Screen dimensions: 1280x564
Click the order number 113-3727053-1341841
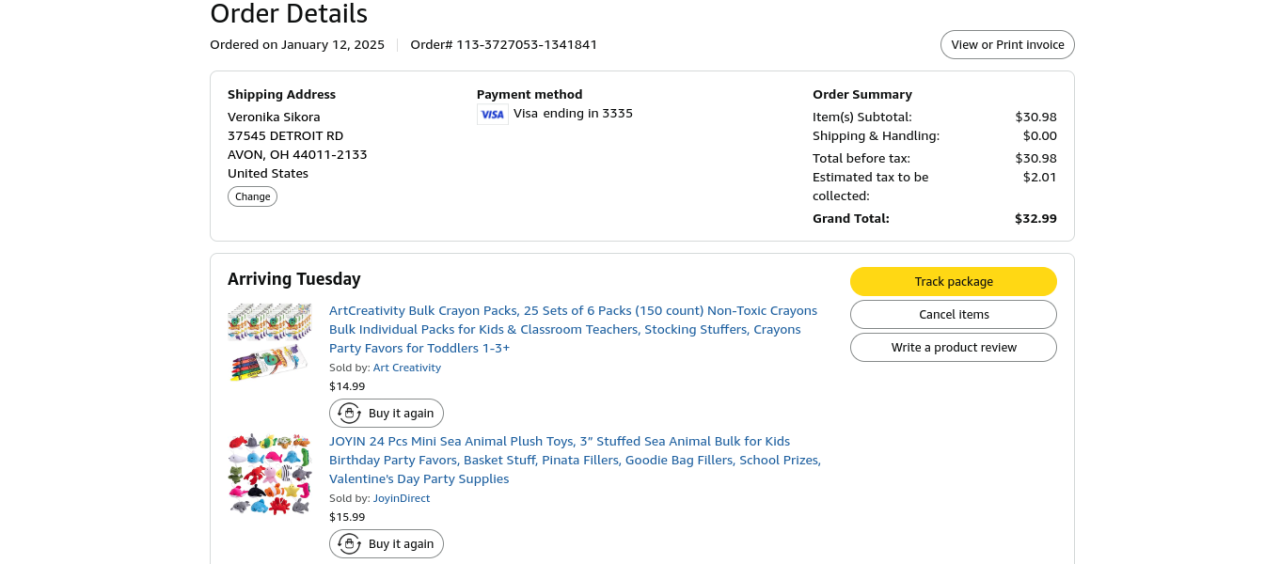pyautogui.click(x=526, y=45)
